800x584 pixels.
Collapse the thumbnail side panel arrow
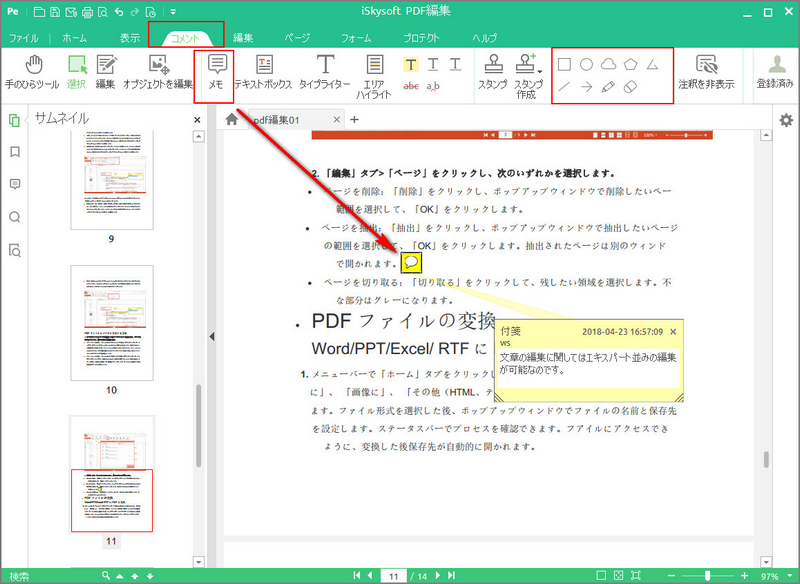tap(212, 336)
